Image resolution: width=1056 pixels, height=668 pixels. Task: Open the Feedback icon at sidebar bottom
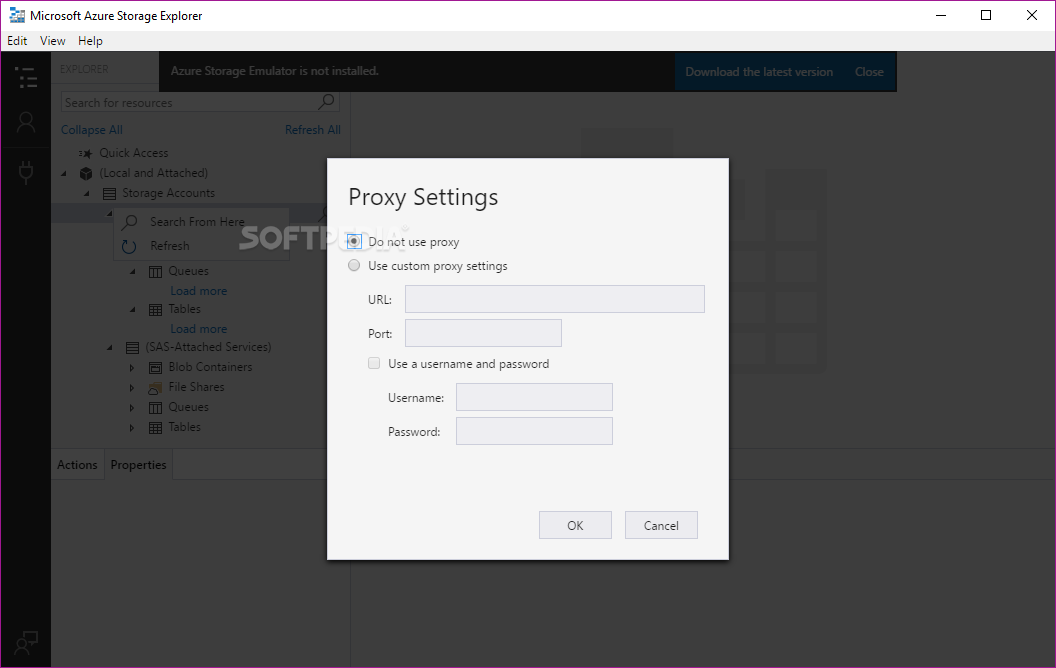[26, 643]
